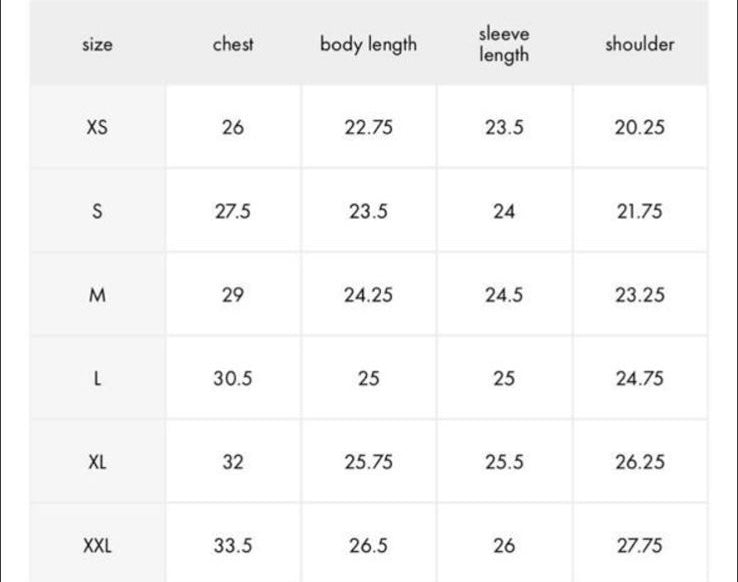Image resolution: width=738 pixels, height=582 pixels.
Task: Select the "shoulder" column header
Action: pyautogui.click(x=640, y=45)
